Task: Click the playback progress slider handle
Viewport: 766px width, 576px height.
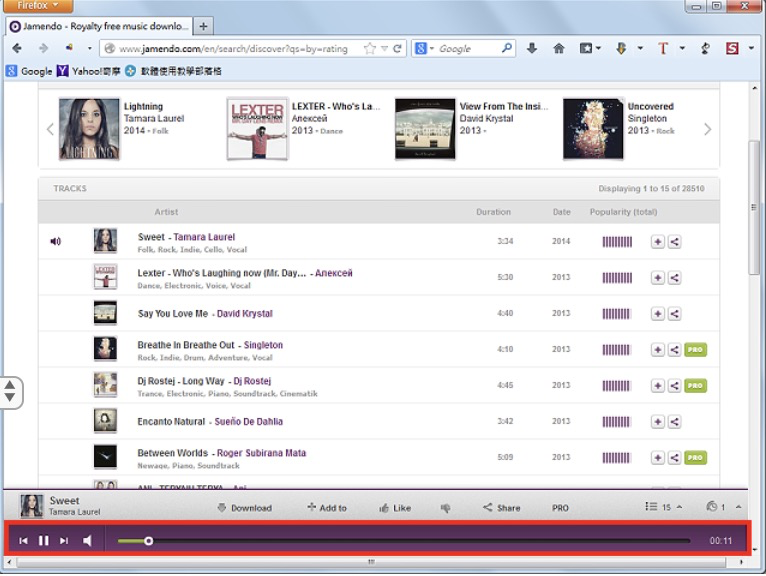Action: [x=149, y=541]
